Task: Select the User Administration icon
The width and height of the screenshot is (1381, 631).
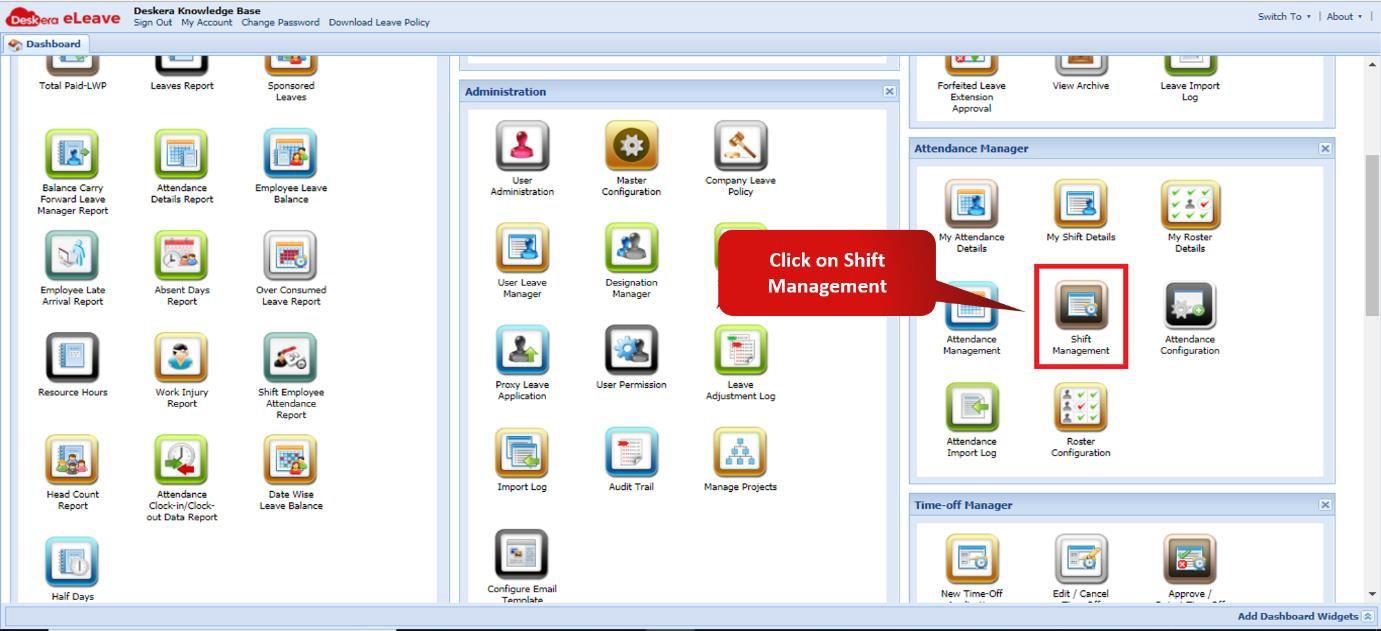Action: [520, 150]
